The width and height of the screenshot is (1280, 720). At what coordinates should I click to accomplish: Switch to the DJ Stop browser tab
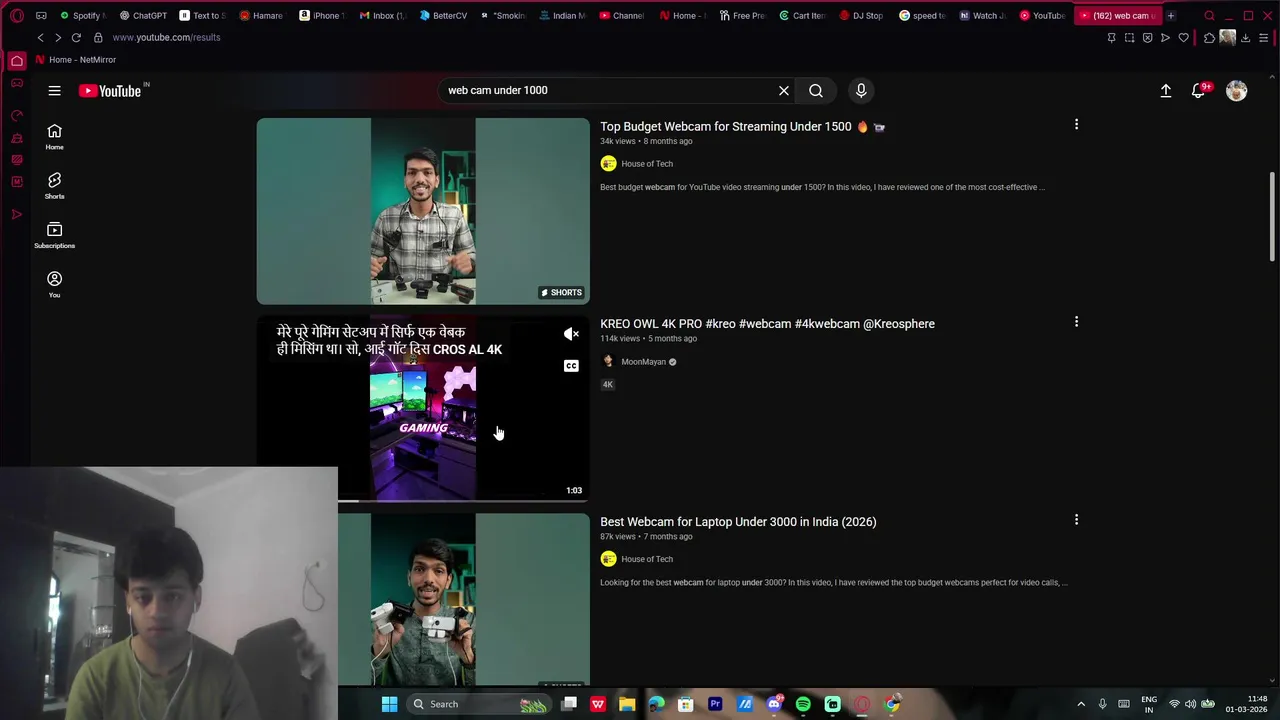pos(862,16)
